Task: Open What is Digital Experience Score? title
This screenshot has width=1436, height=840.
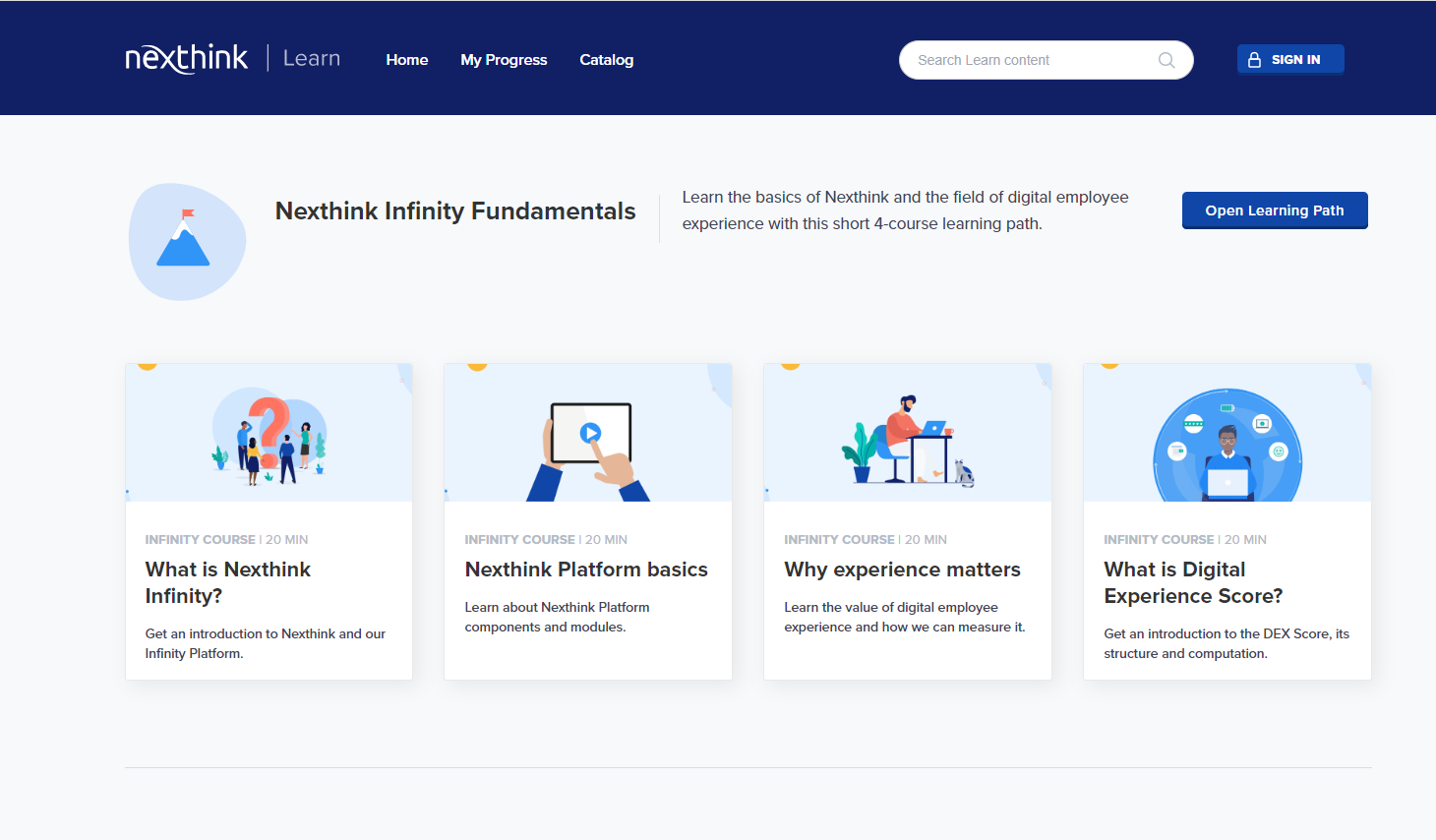Action: [x=1192, y=582]
